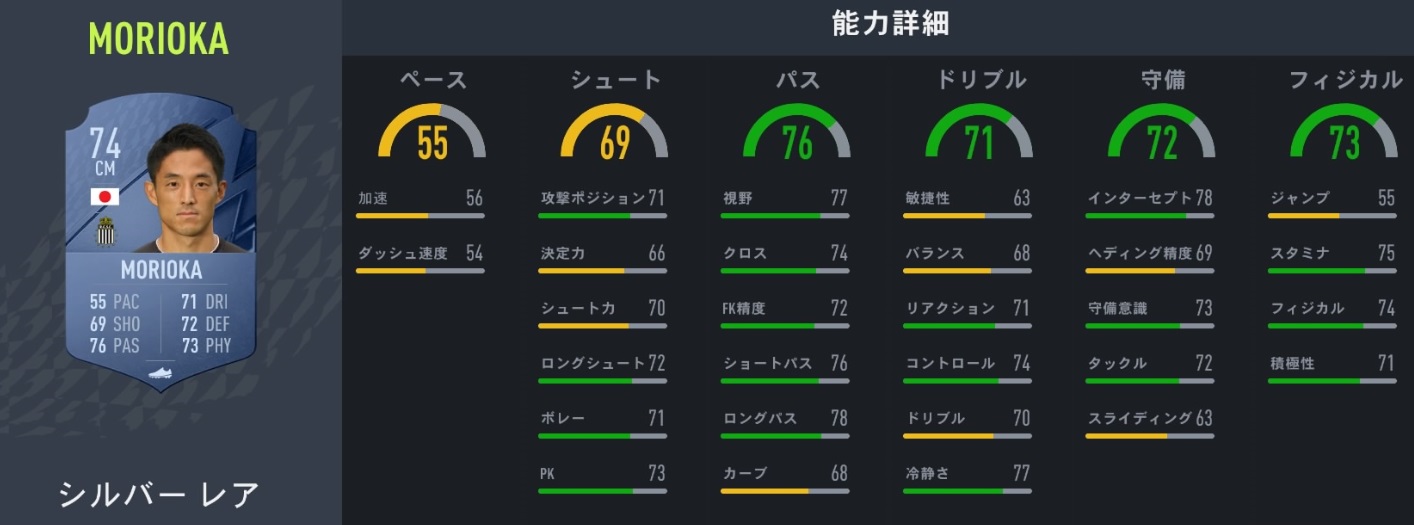Select the スライディング stat row

coord(1150,418)
